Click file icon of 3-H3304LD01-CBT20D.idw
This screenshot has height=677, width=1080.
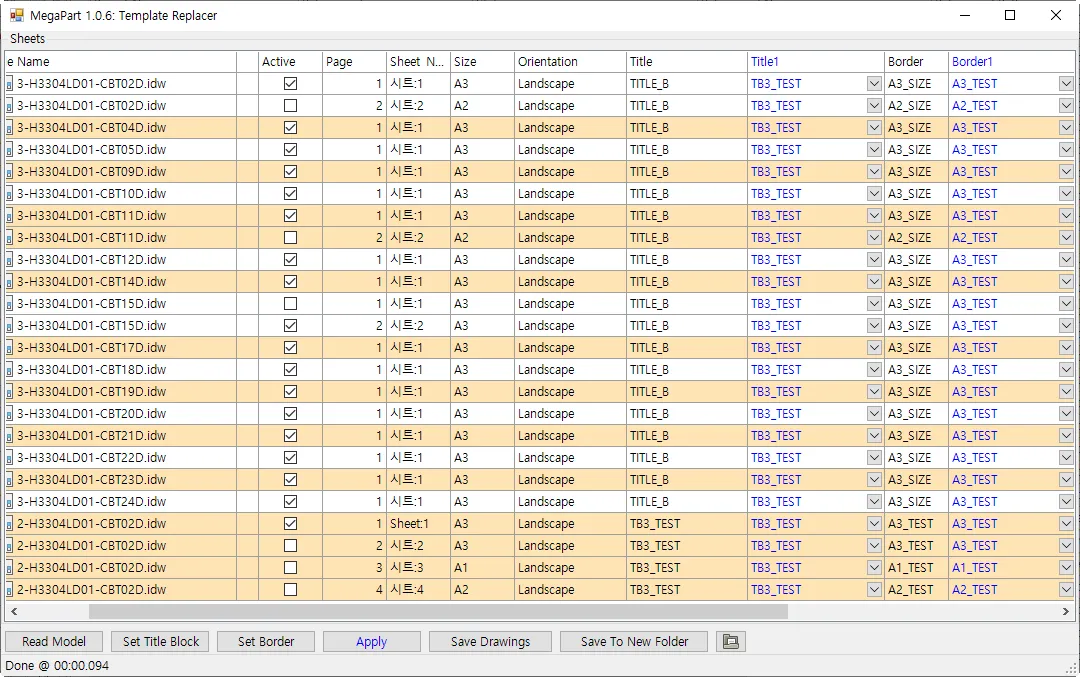click(x=10, y=415)
